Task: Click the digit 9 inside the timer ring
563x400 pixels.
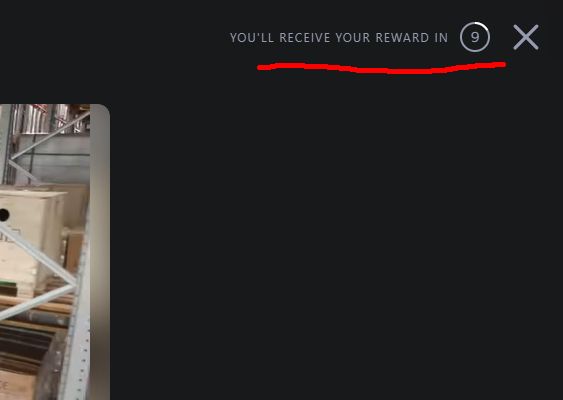Action: pos(475,37)
